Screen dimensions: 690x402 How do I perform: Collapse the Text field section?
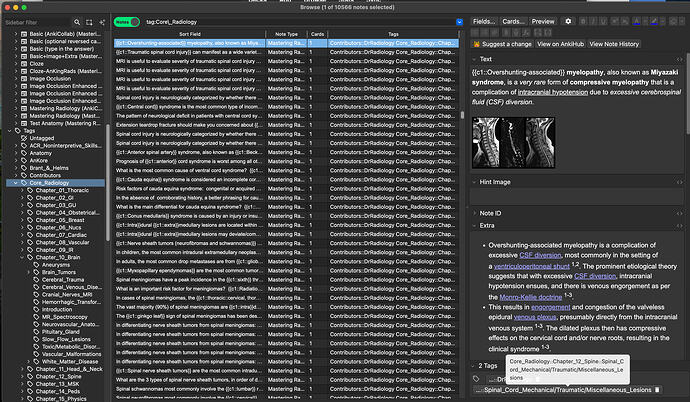tap(474, 59)
